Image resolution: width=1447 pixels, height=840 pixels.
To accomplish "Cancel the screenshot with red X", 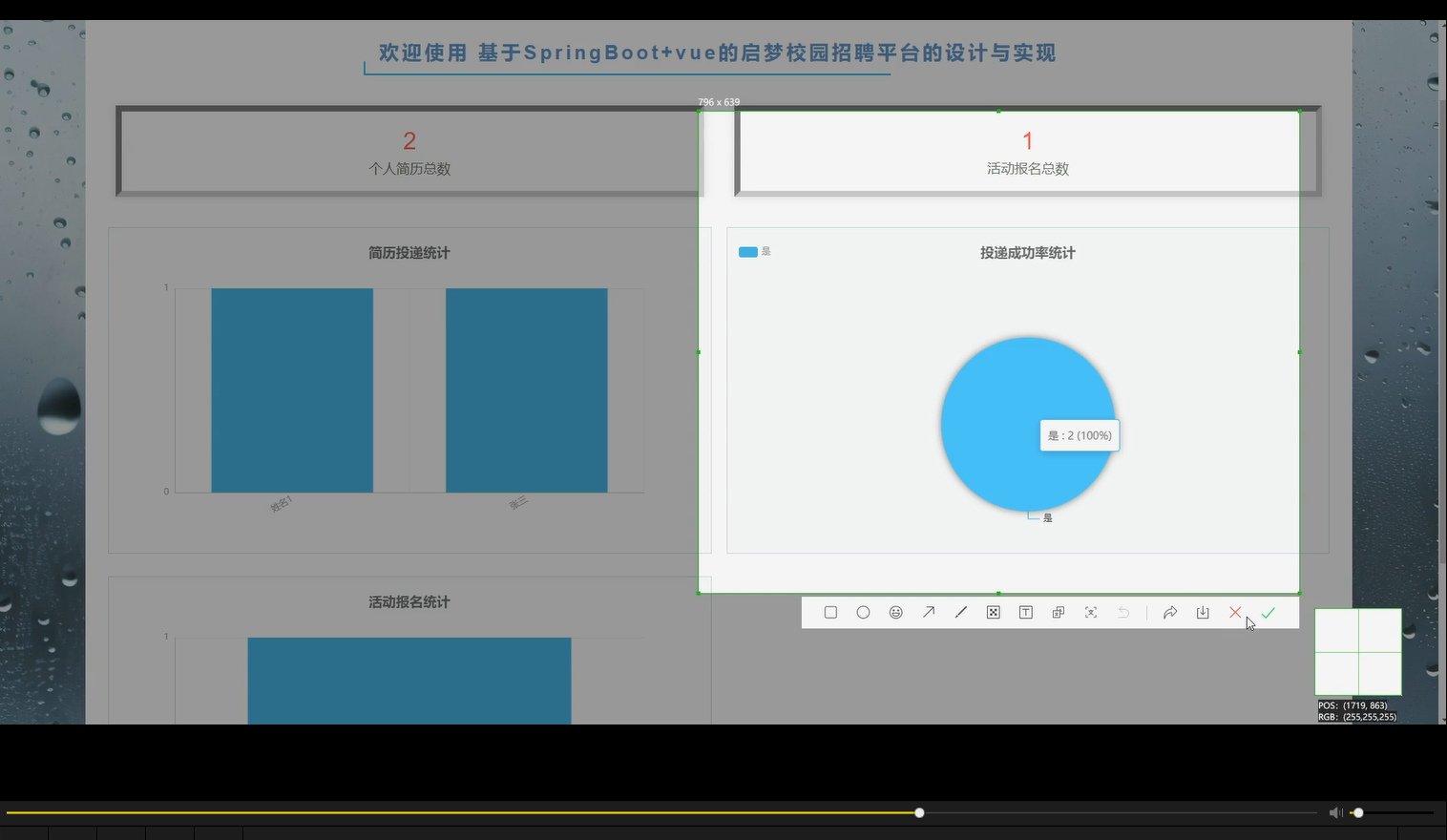I will 1235,613.
